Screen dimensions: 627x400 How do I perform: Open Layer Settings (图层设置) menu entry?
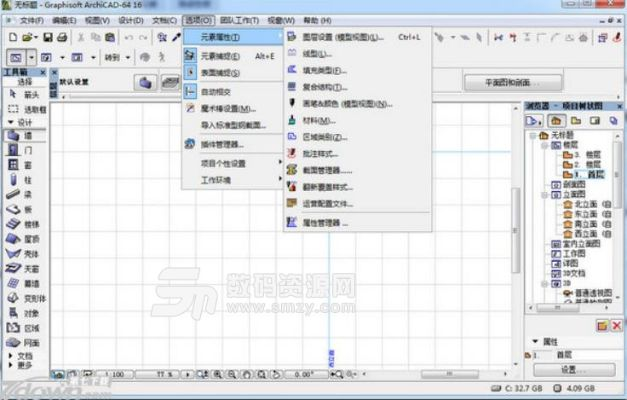coord(357,37)
